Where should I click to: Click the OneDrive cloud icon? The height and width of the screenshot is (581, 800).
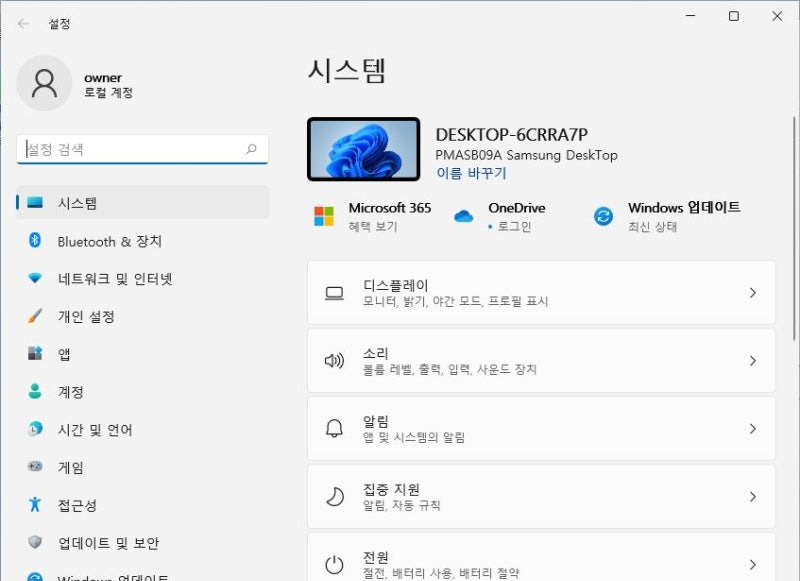tap(463, 216)
